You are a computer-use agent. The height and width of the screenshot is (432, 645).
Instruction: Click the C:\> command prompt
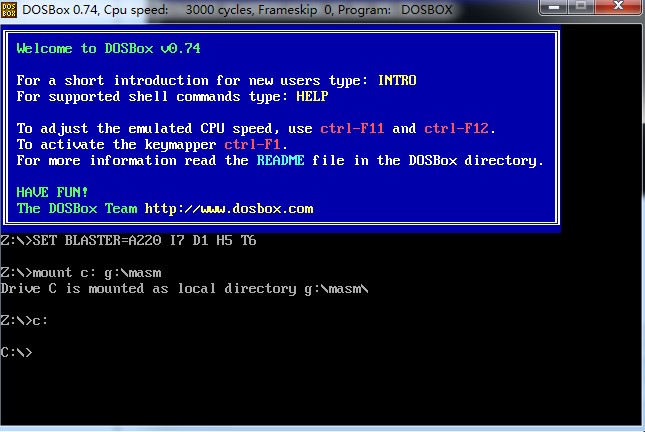pos(16,353)
